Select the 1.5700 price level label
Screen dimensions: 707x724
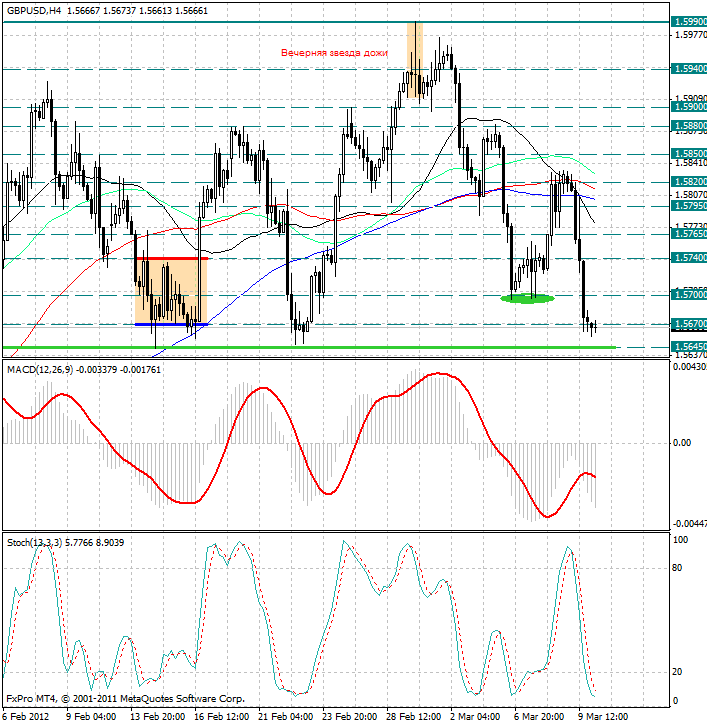pyautogui.click(x=689, y=295)
